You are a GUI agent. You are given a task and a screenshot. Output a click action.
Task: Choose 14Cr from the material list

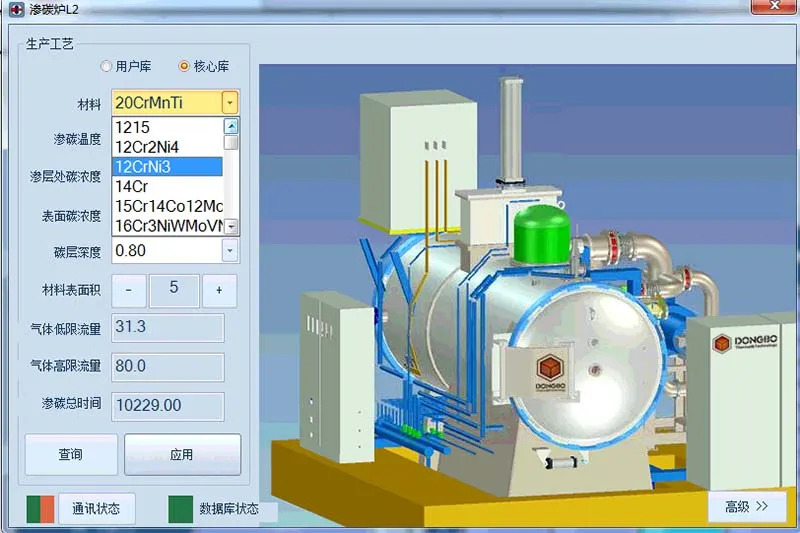pos(167,186)
